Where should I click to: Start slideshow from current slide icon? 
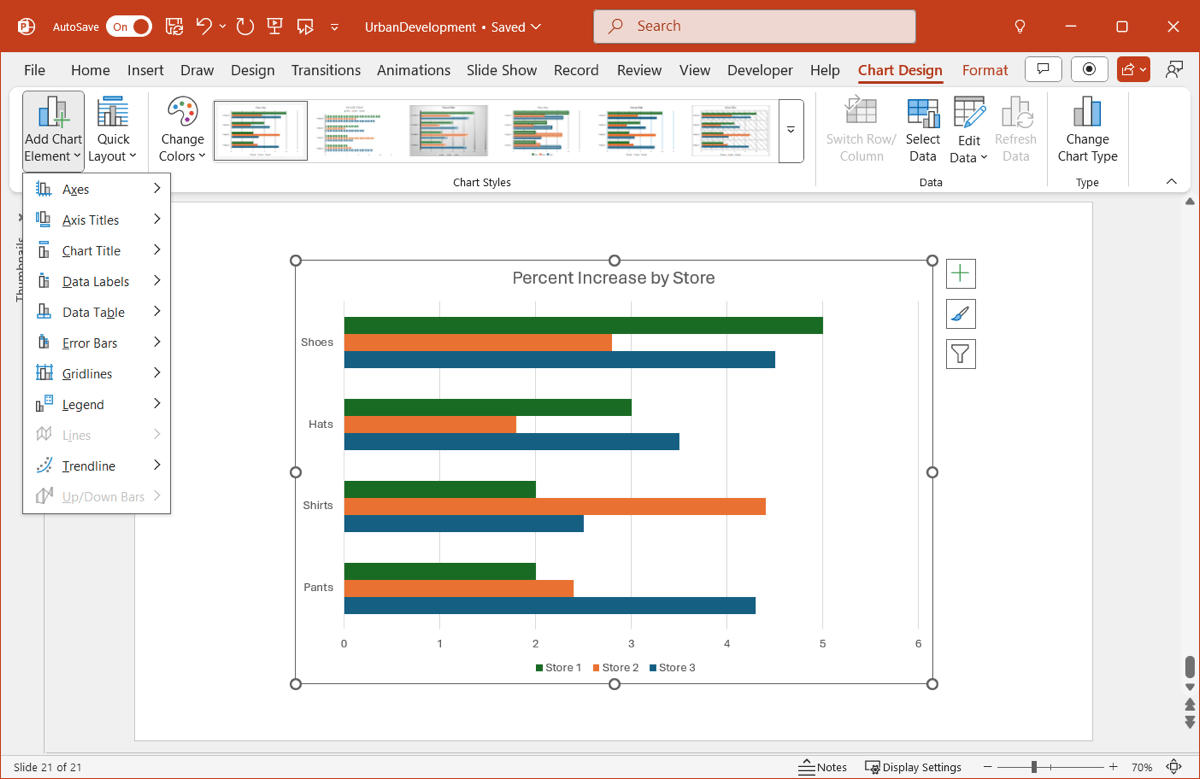pyautogui.click(x=306, y=27)
